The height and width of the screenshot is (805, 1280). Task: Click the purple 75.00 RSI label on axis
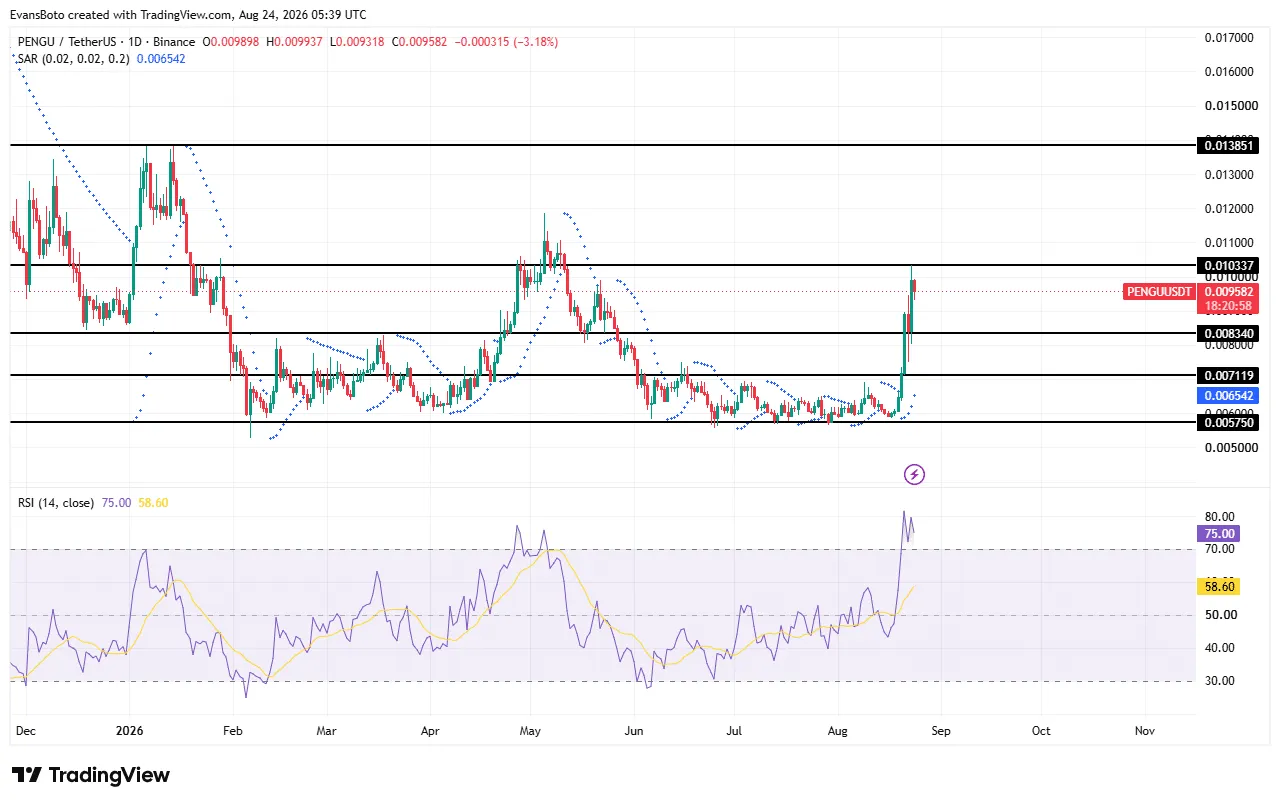pyautogui.click(x=1220, y=534)
